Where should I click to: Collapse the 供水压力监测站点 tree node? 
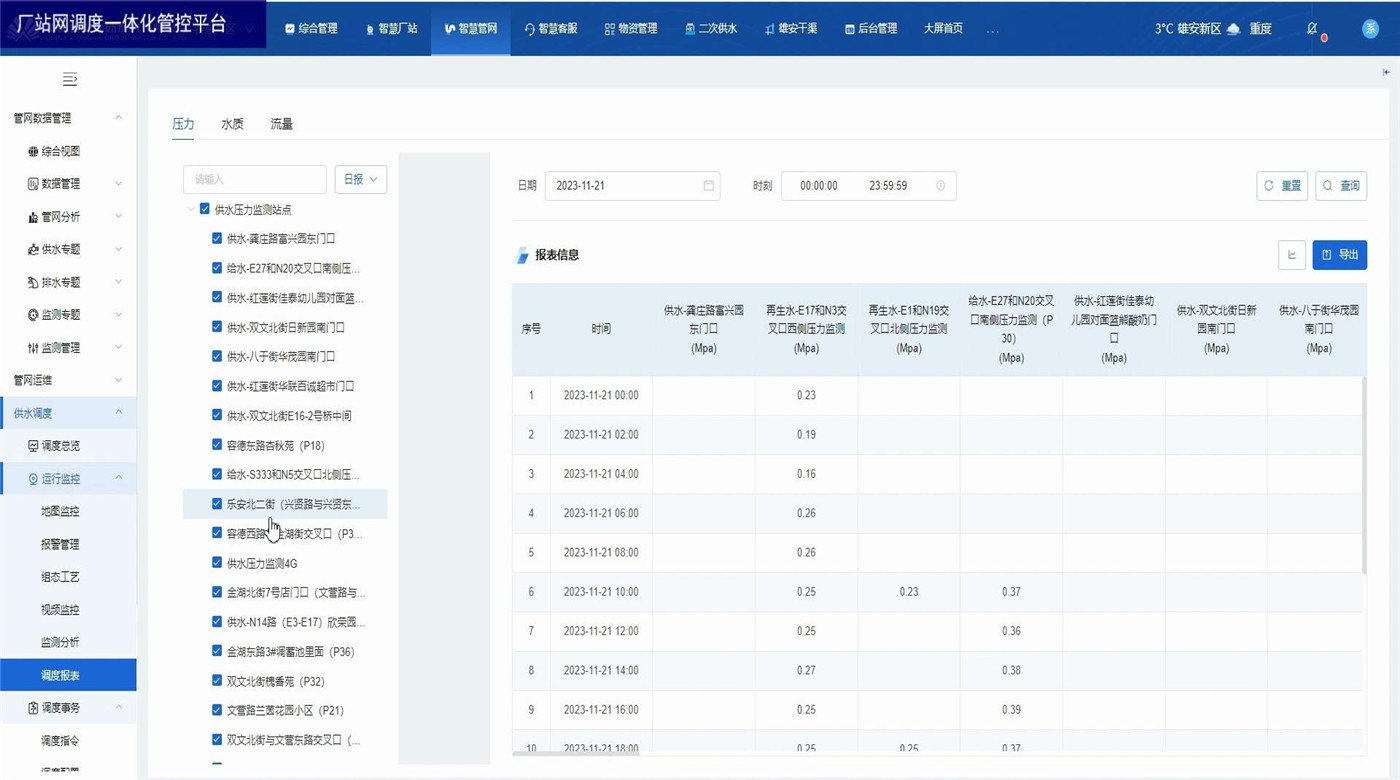tap(191, 209)
